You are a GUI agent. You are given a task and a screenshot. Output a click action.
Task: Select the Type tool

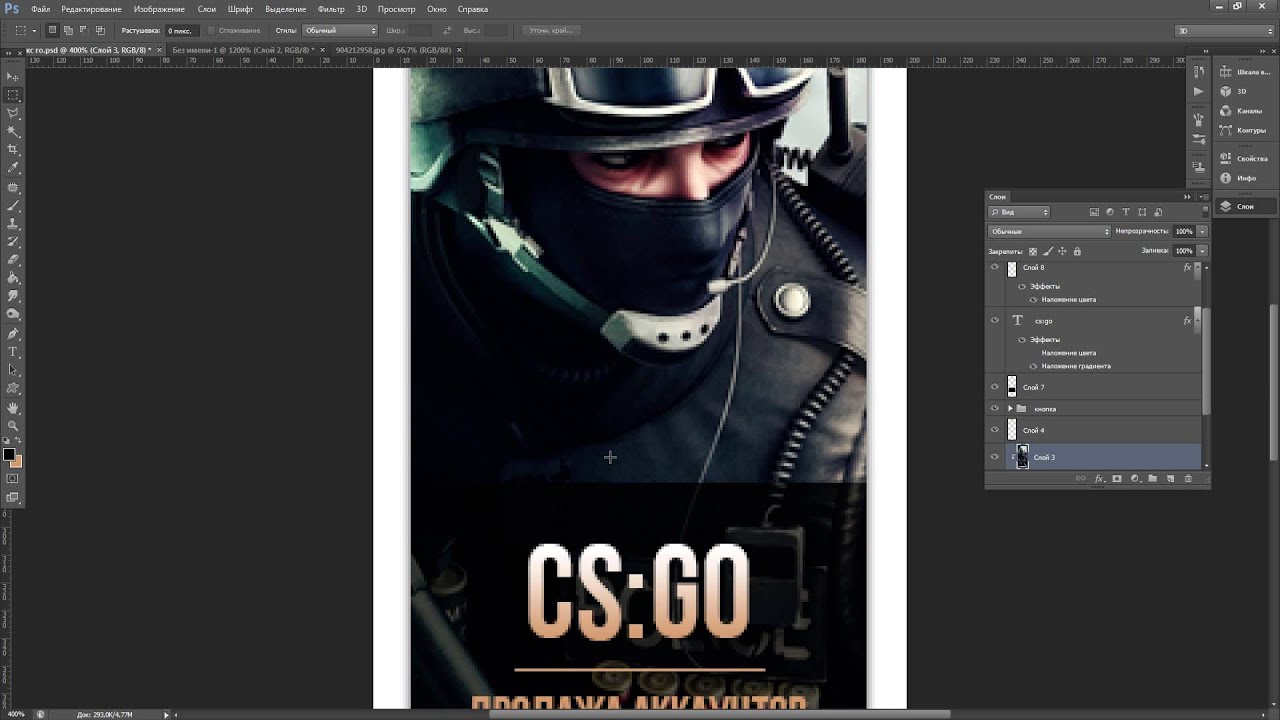13,351
